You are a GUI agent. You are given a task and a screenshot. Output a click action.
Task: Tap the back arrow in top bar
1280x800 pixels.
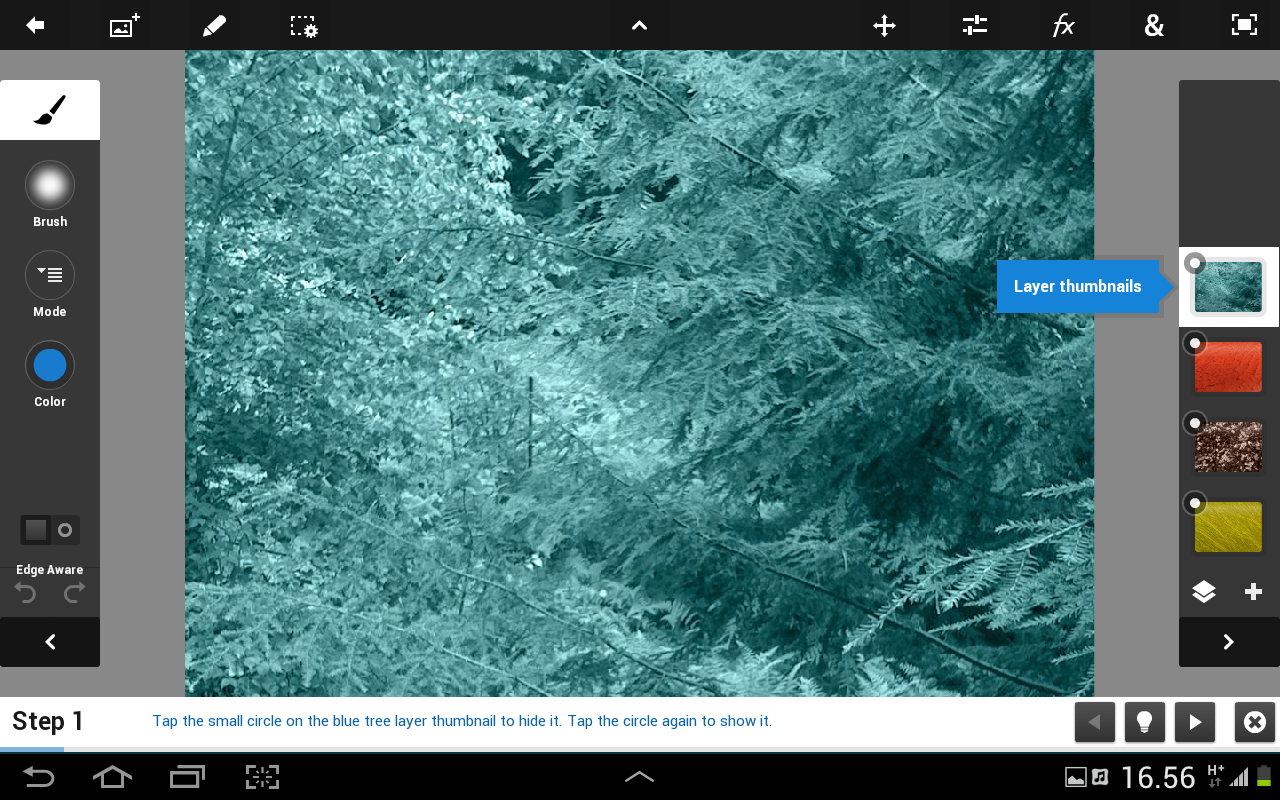pyautogui.click(x=35, y=25)
